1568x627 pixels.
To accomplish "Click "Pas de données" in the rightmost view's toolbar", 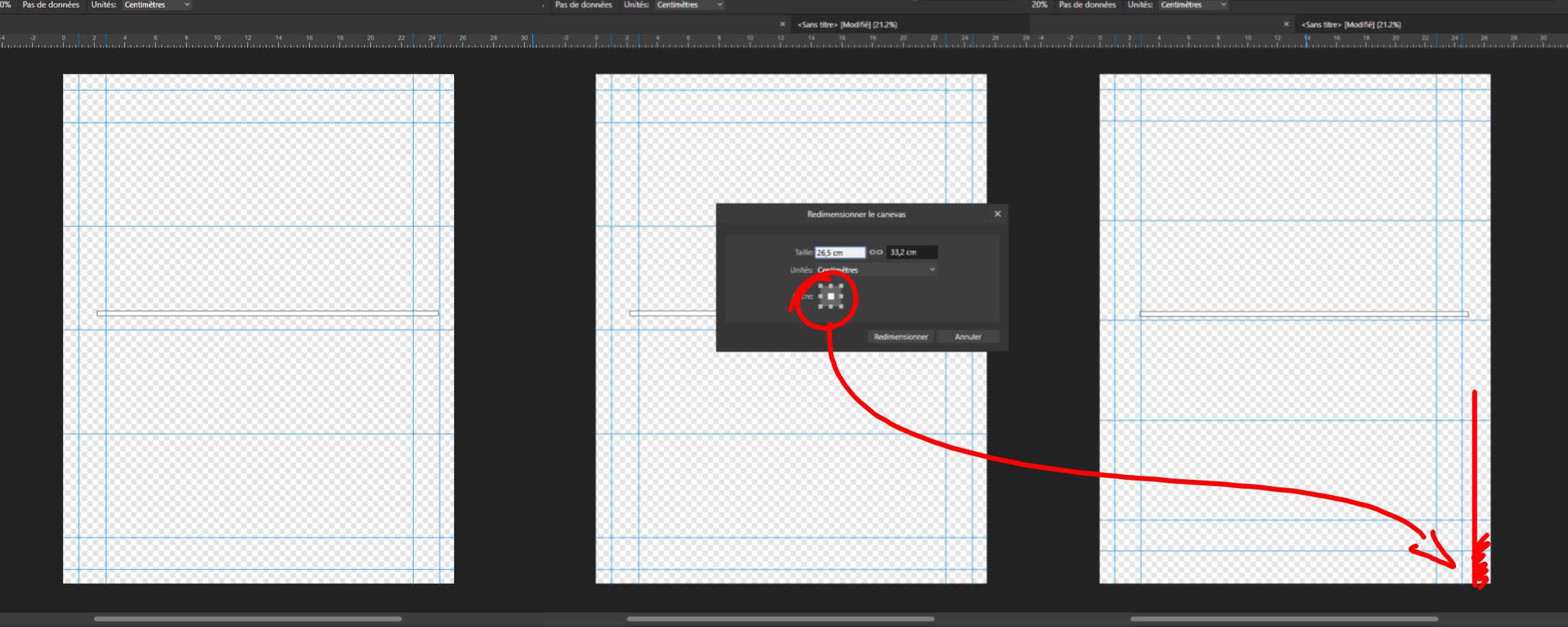I will pos(1087,5).
